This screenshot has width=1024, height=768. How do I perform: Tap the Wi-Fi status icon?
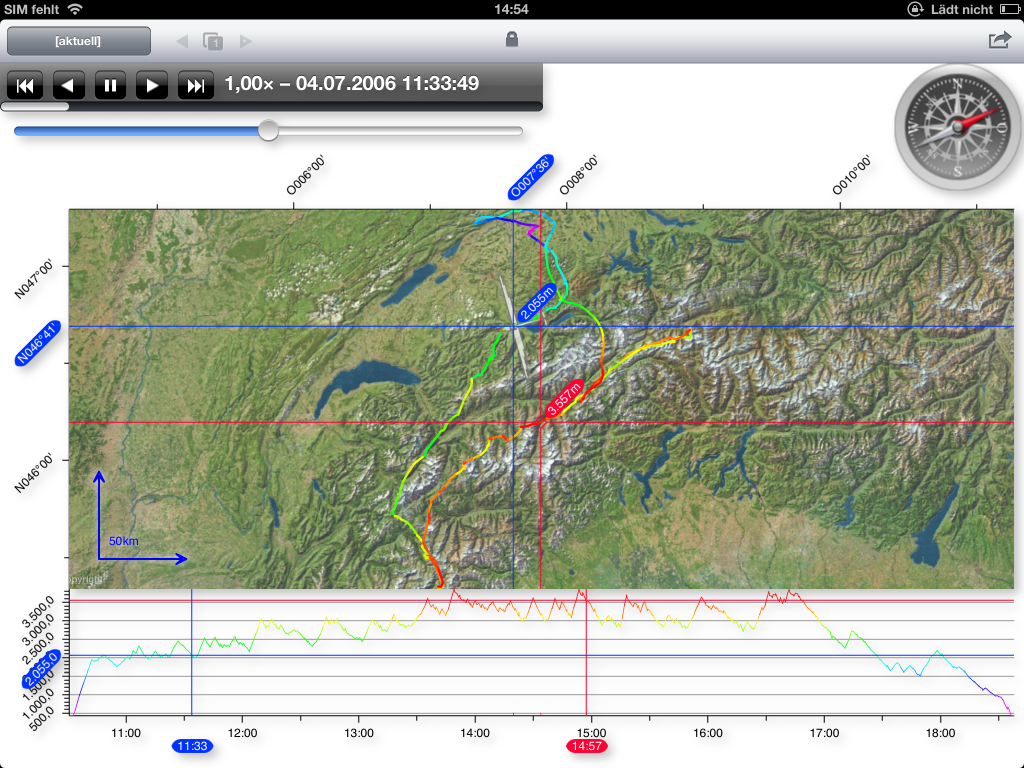point(76,9)
